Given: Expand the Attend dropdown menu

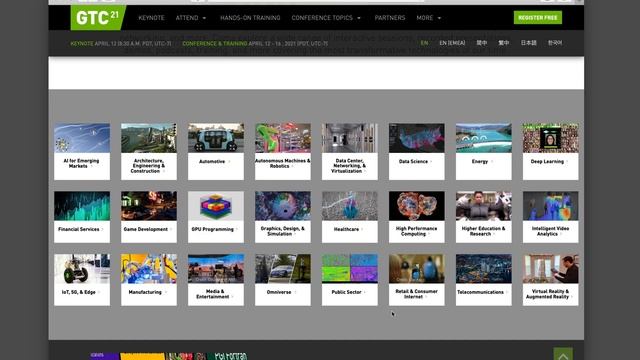Looking at the screenshot, I should [x=191, y=18].
